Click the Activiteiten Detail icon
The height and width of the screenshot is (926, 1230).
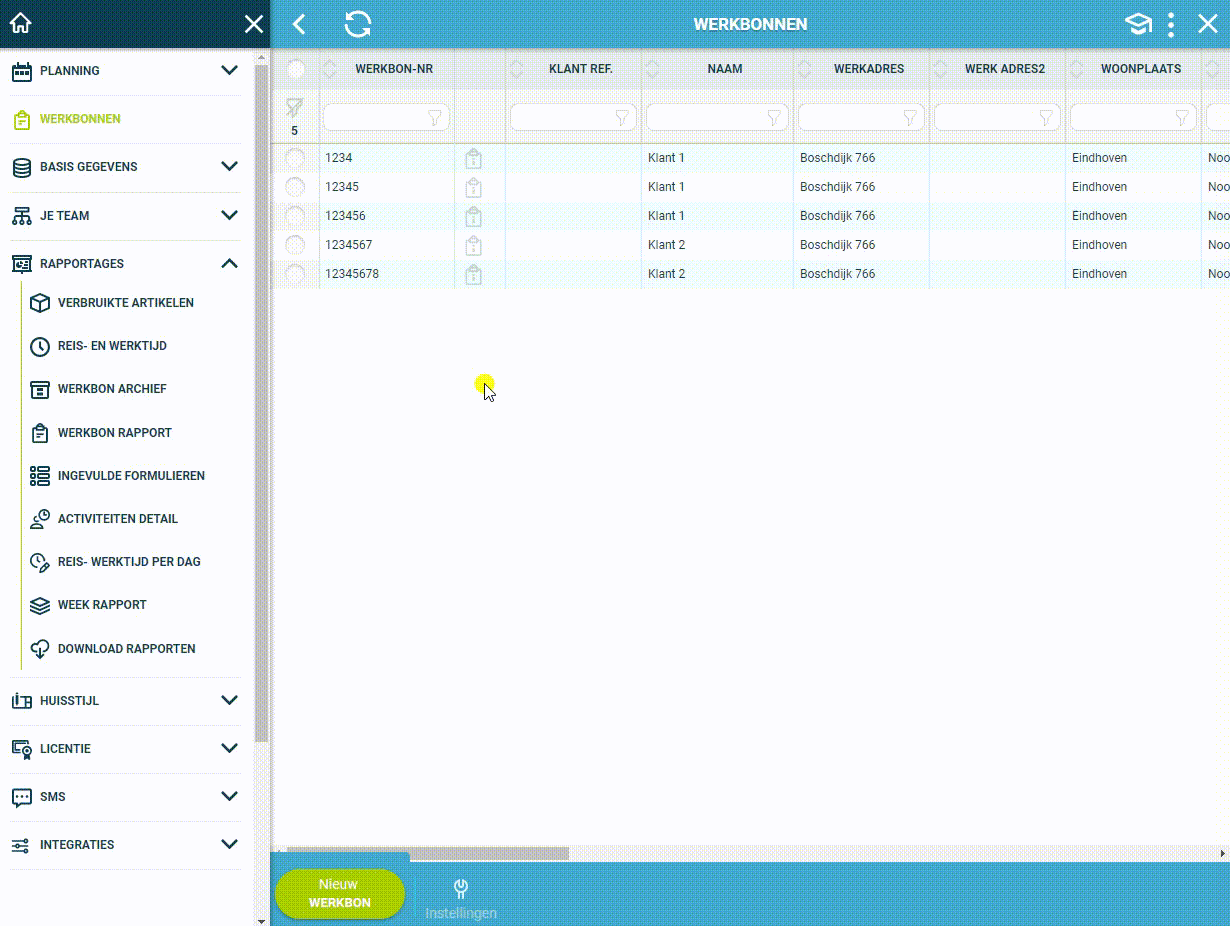[39, 519]
